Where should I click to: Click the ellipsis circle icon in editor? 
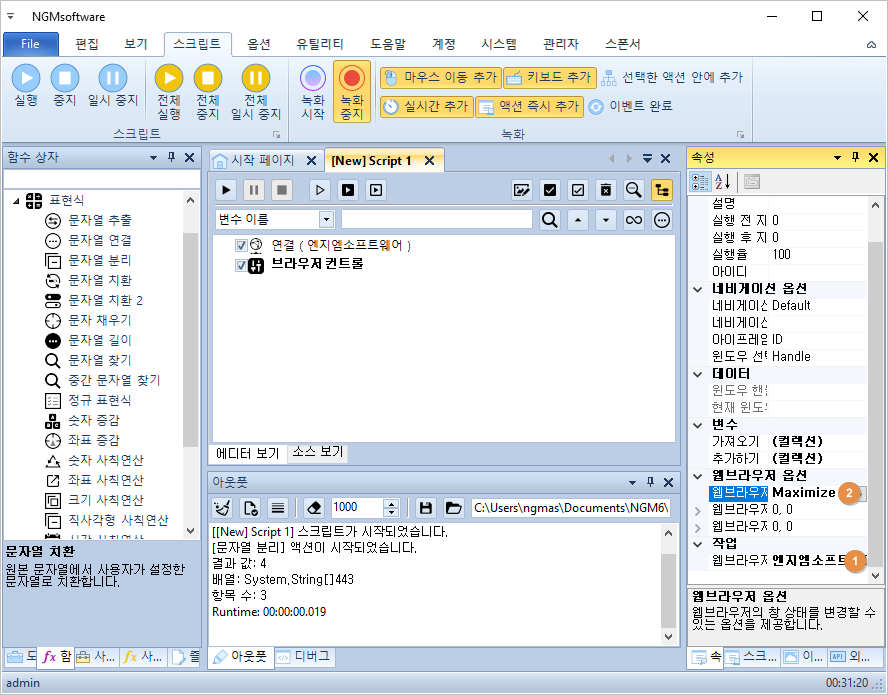tap(661, 220)
